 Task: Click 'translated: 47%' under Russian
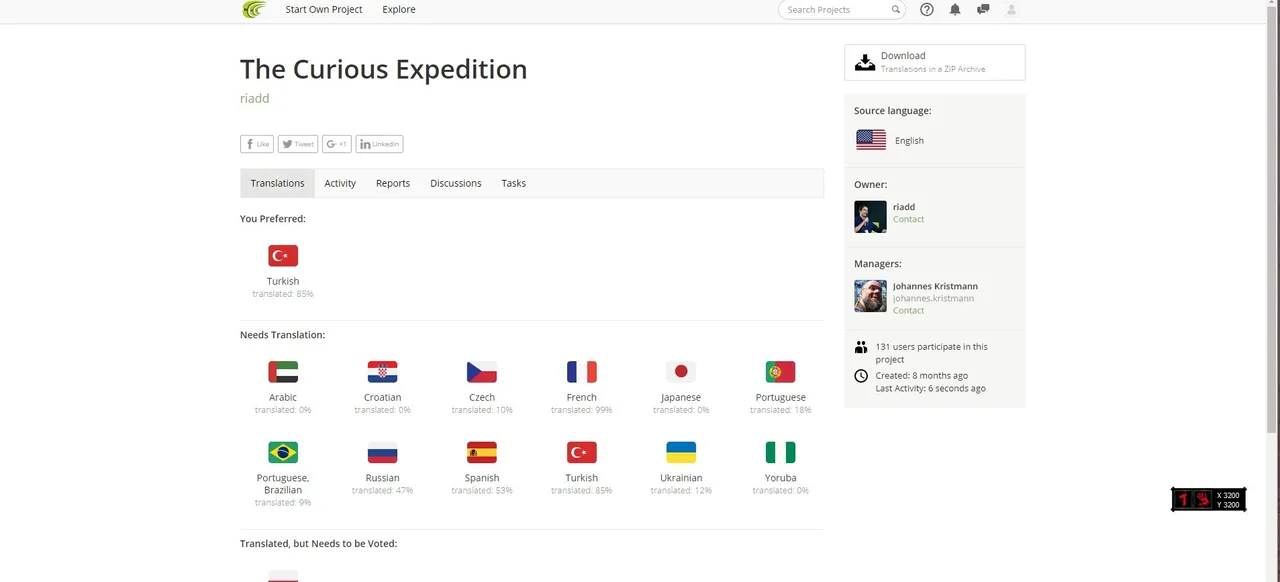[382, 490]
